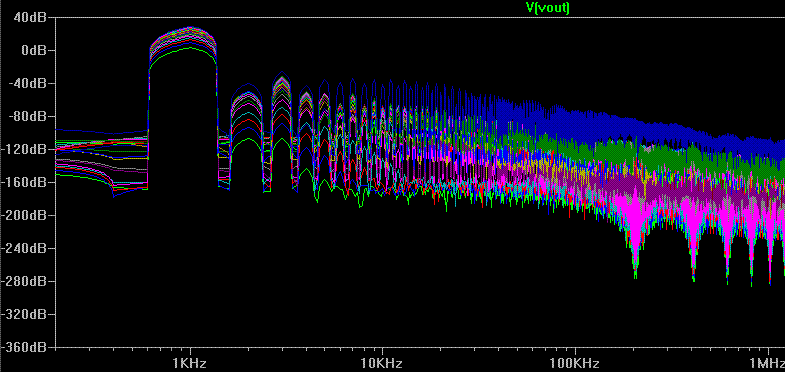The image size is (785, 372).
Task: Click the 40dB axis label
Action: [32, 18]
